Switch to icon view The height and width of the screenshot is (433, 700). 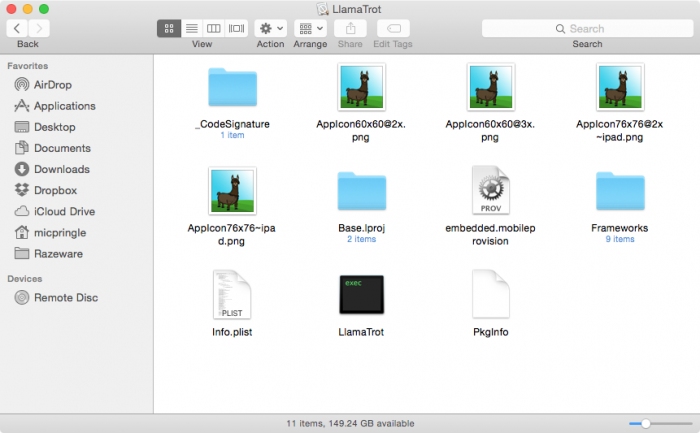[169, 29]
